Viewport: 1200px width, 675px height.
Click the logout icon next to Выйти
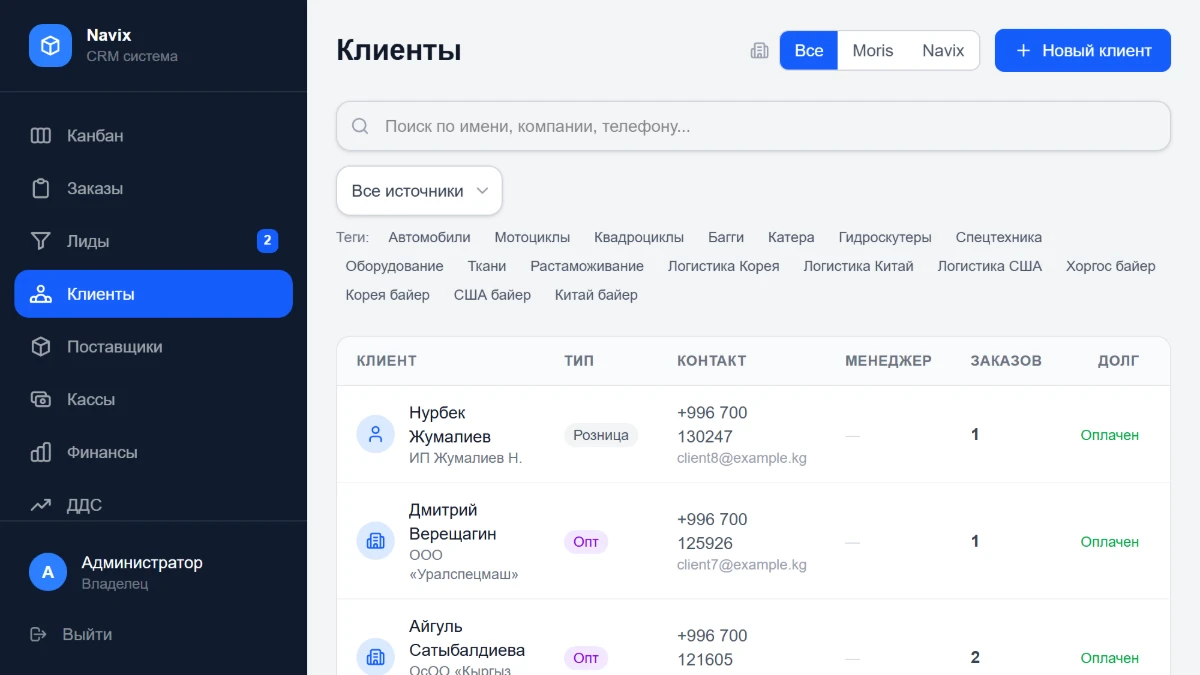point(39,634)
